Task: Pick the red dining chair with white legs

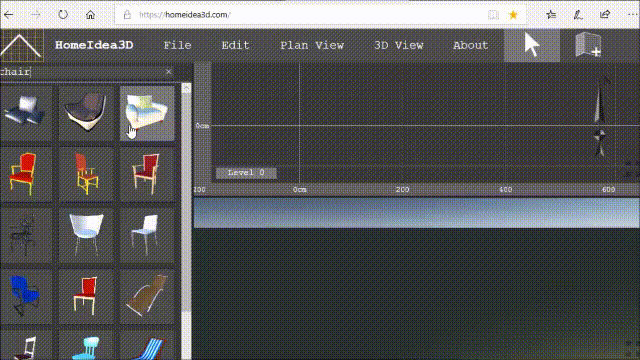Action: click(x=86, y=297)
